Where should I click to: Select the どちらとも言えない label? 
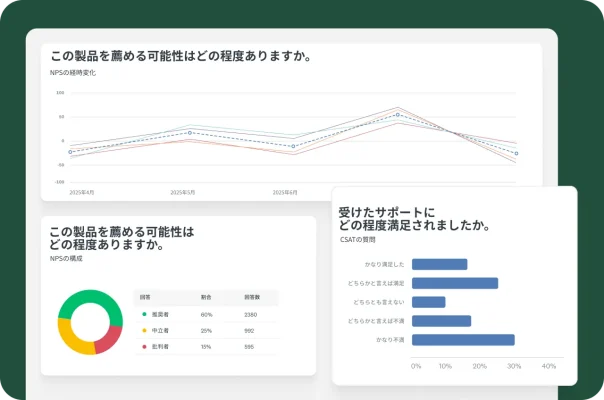(379, 302)
